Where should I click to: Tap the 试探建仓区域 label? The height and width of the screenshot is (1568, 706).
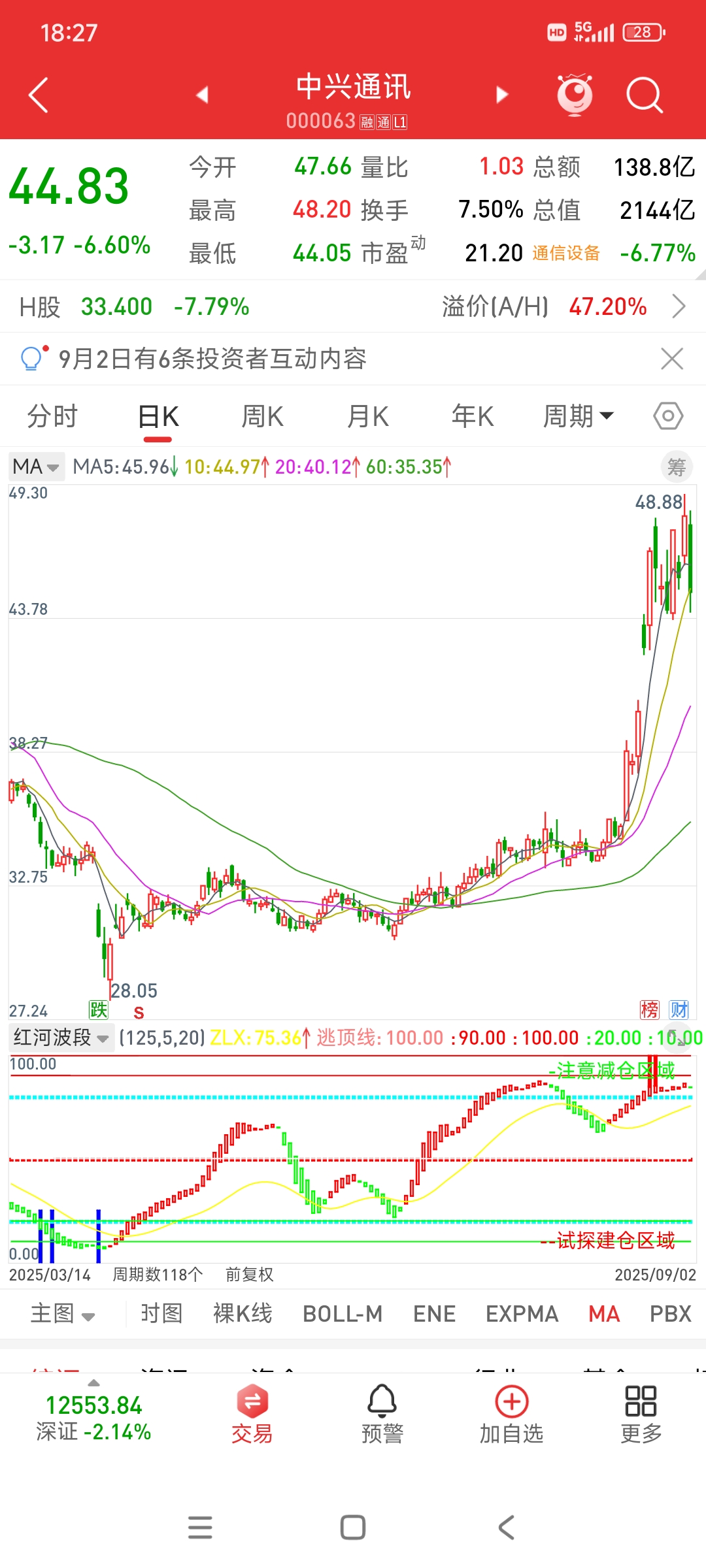click(x=608, y=1240)
